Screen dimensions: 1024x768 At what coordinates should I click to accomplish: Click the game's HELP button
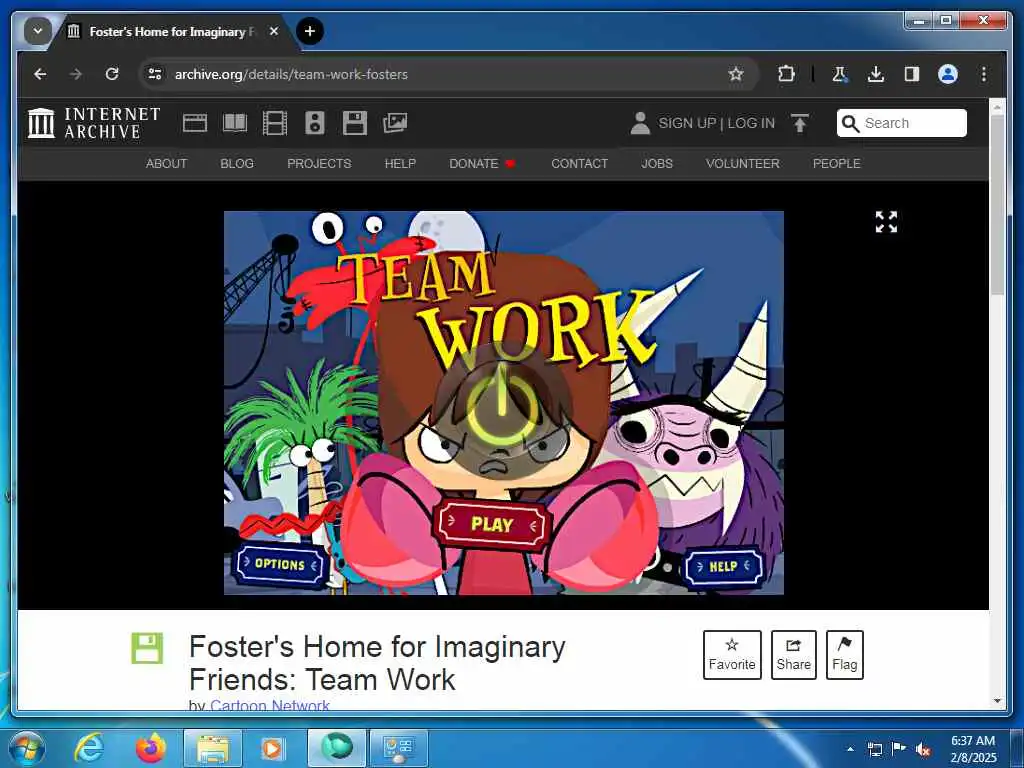[x=724, y=566]
